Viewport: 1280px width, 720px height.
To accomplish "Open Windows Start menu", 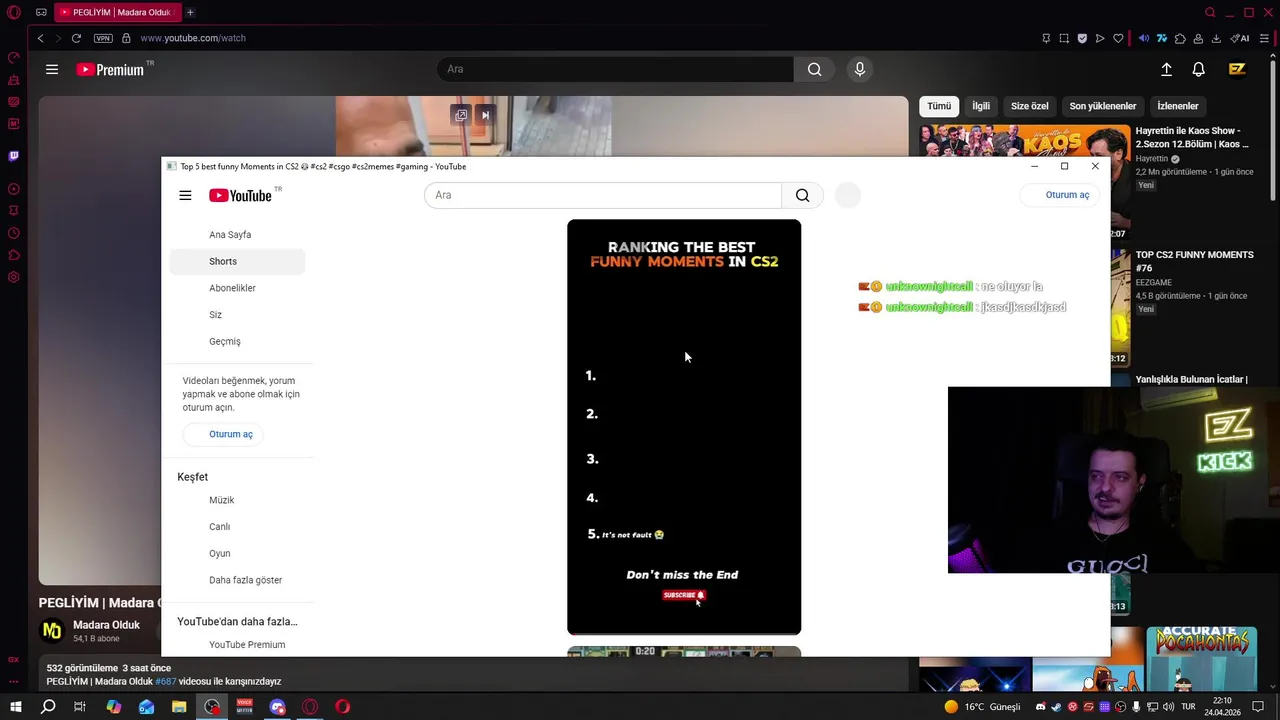I will pos(15,707).
